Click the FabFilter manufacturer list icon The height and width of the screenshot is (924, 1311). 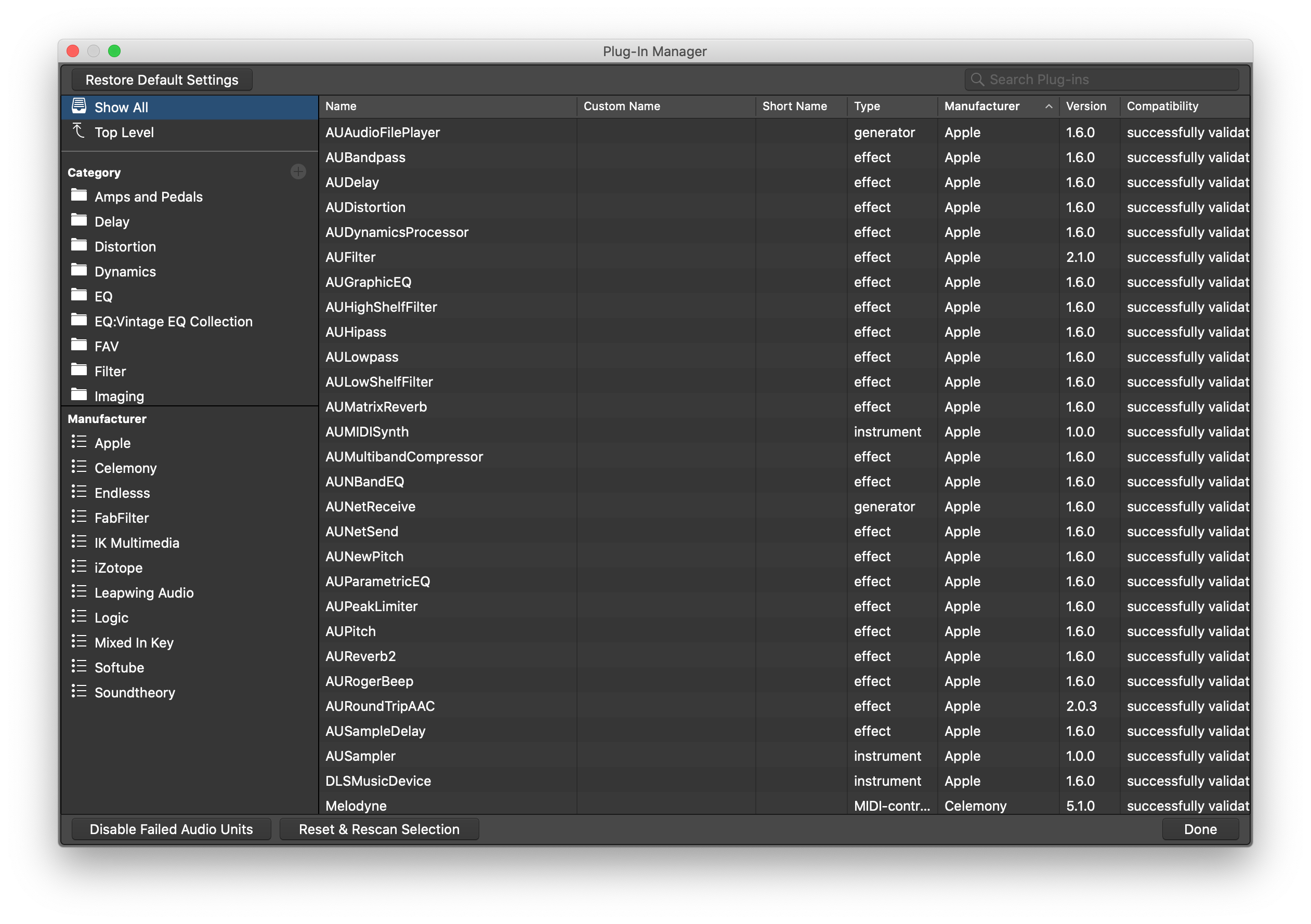point(79,517)
